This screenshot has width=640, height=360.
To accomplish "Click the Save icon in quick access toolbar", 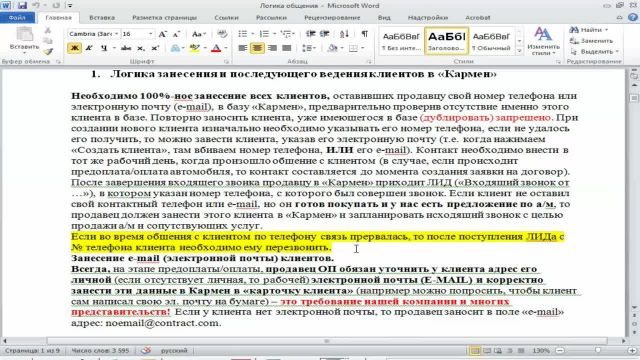I will click(22, 6).
